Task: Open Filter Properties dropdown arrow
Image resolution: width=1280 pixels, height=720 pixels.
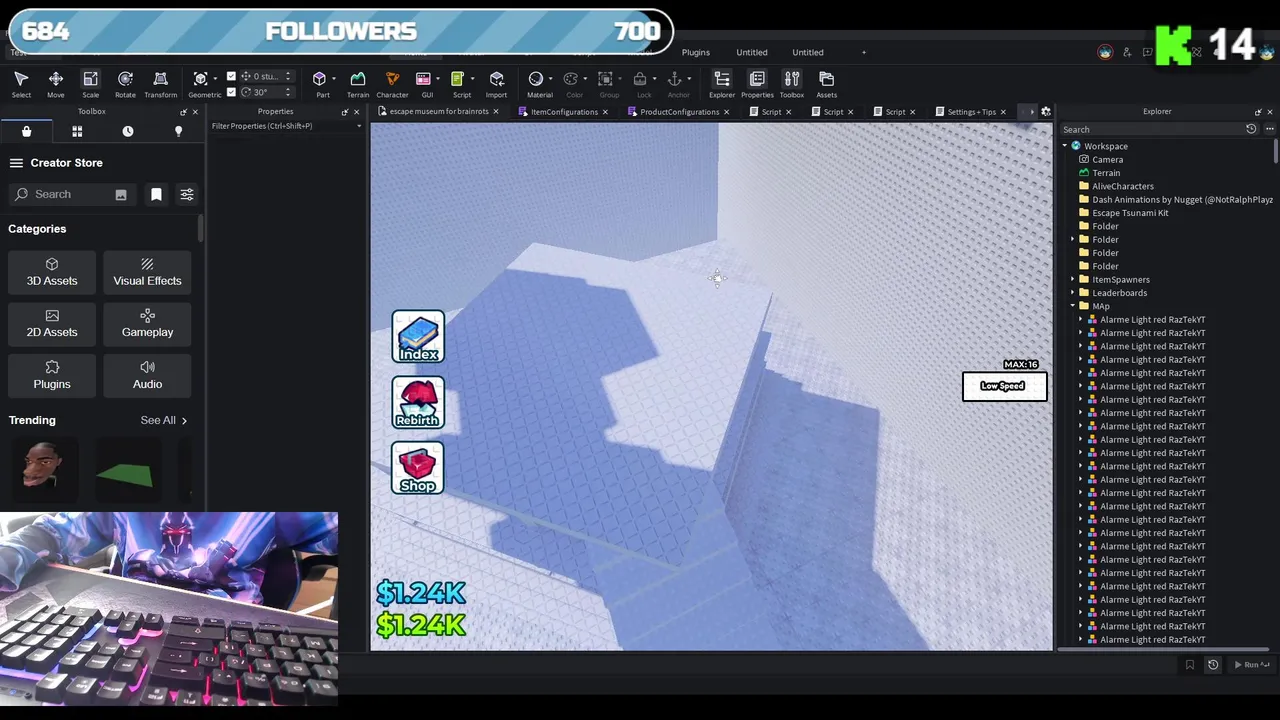Action: tap(359, 126)
